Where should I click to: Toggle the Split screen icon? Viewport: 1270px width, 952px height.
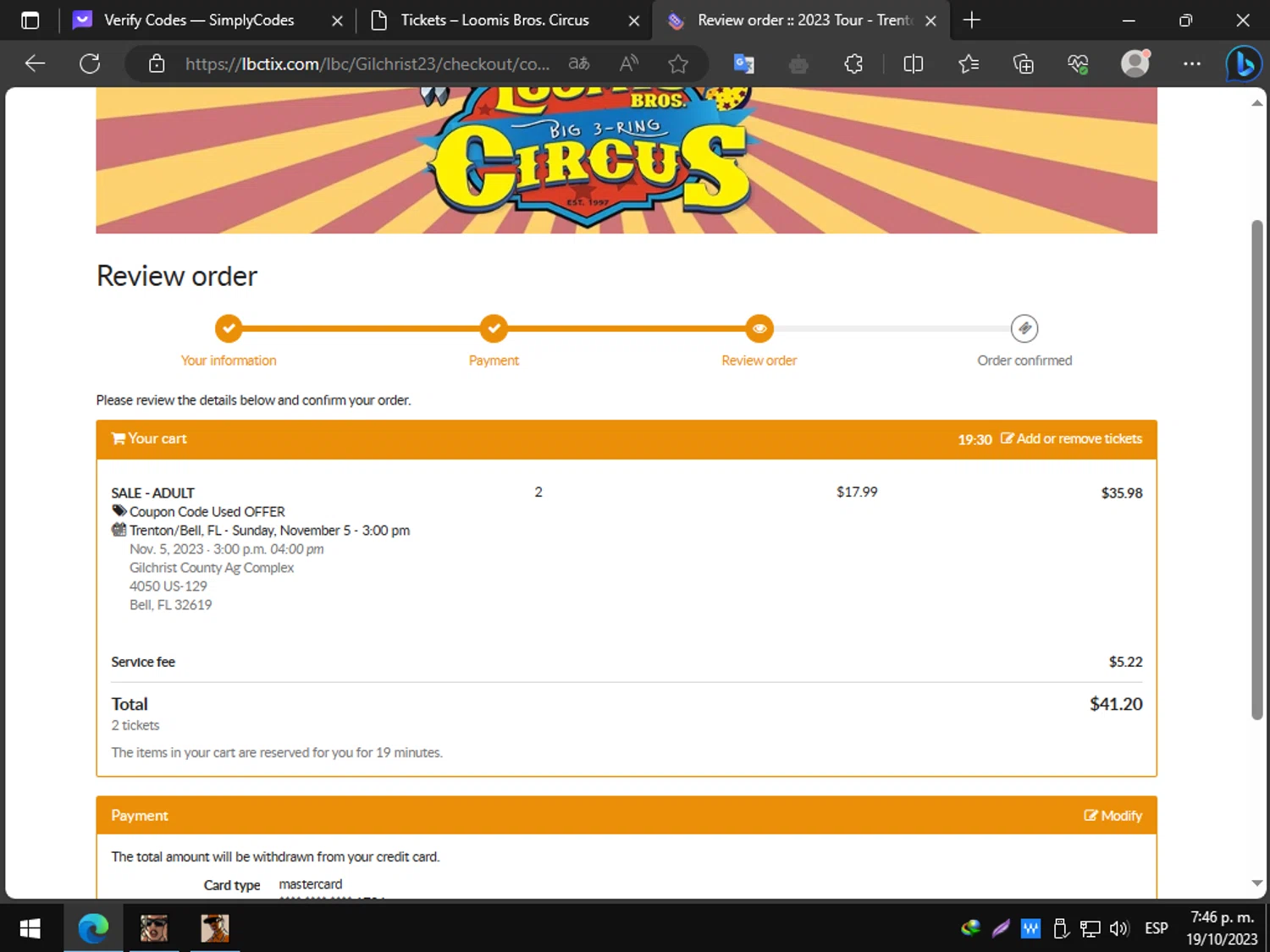tap(913, 63)
